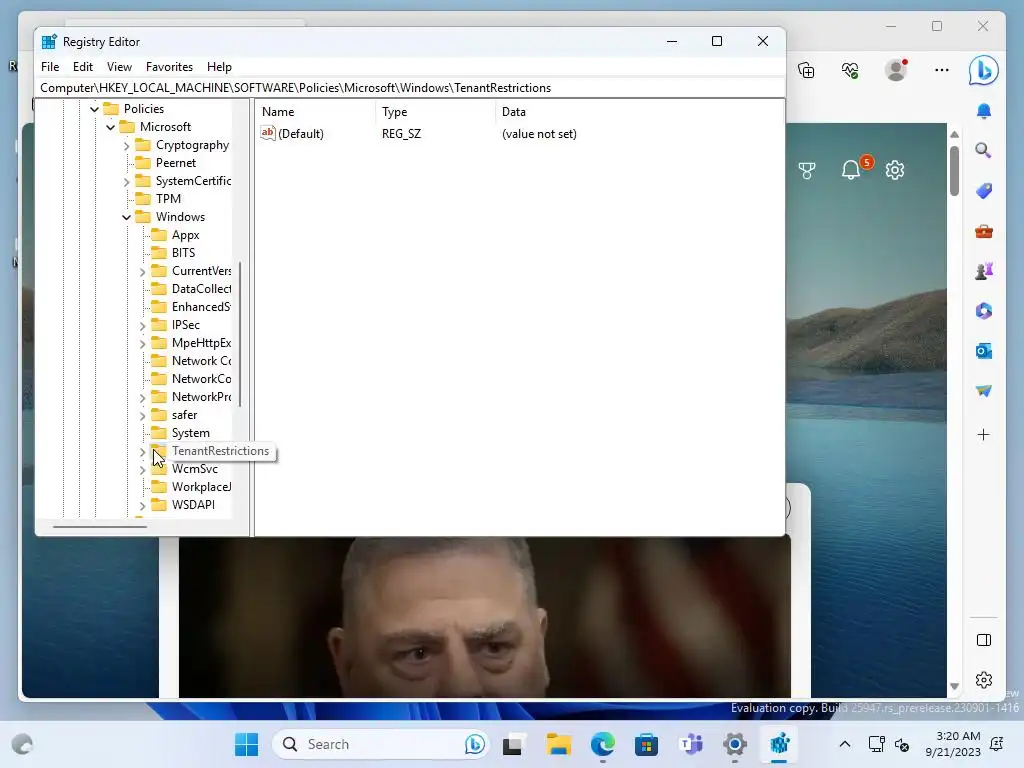Open the Edge sidebar Drop icon
The height and width of the screenshot is (768, 1024).
984,391
